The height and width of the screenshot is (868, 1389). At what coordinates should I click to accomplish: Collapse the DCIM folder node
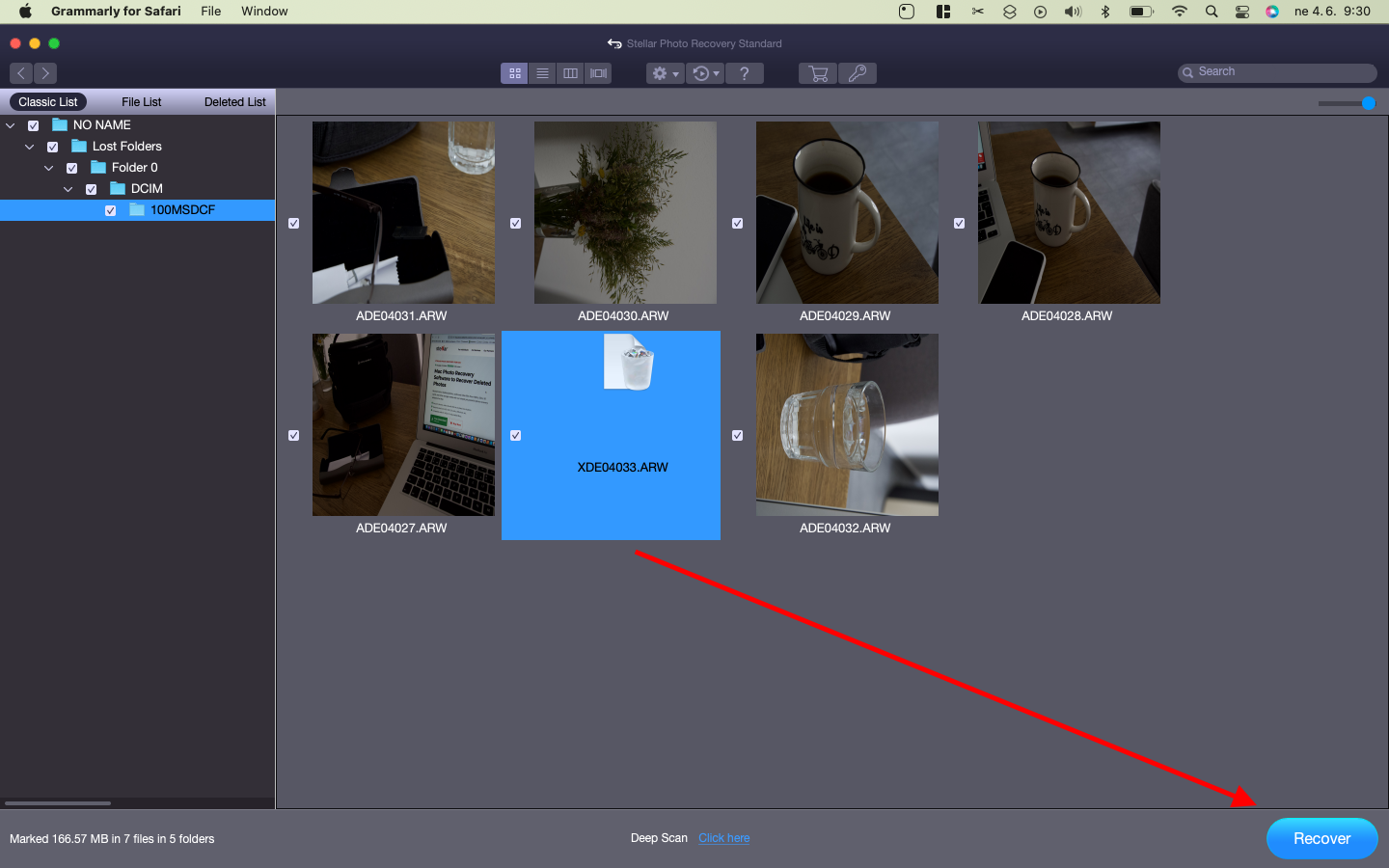tap(68, 189)
